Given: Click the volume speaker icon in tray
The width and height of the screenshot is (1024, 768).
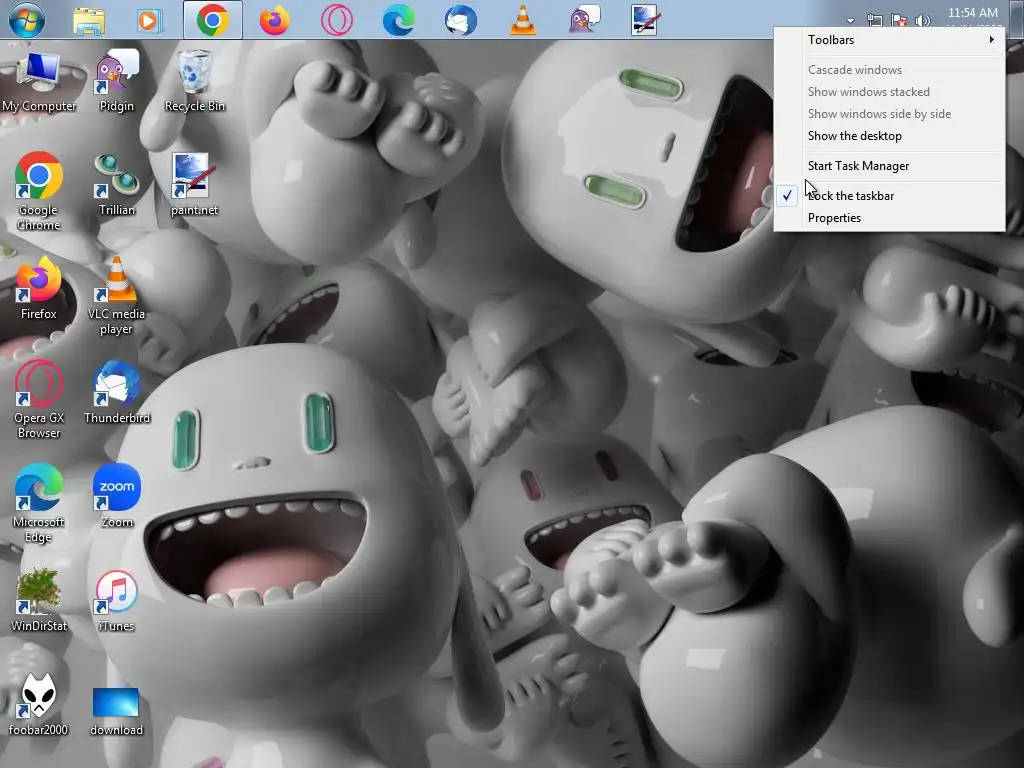Looking at the screenshot, I should (922, 21).
